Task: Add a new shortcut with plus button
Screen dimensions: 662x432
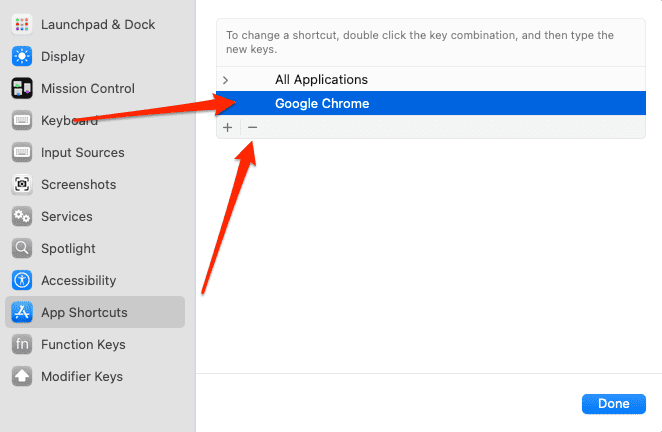Action: click(228, 127)
